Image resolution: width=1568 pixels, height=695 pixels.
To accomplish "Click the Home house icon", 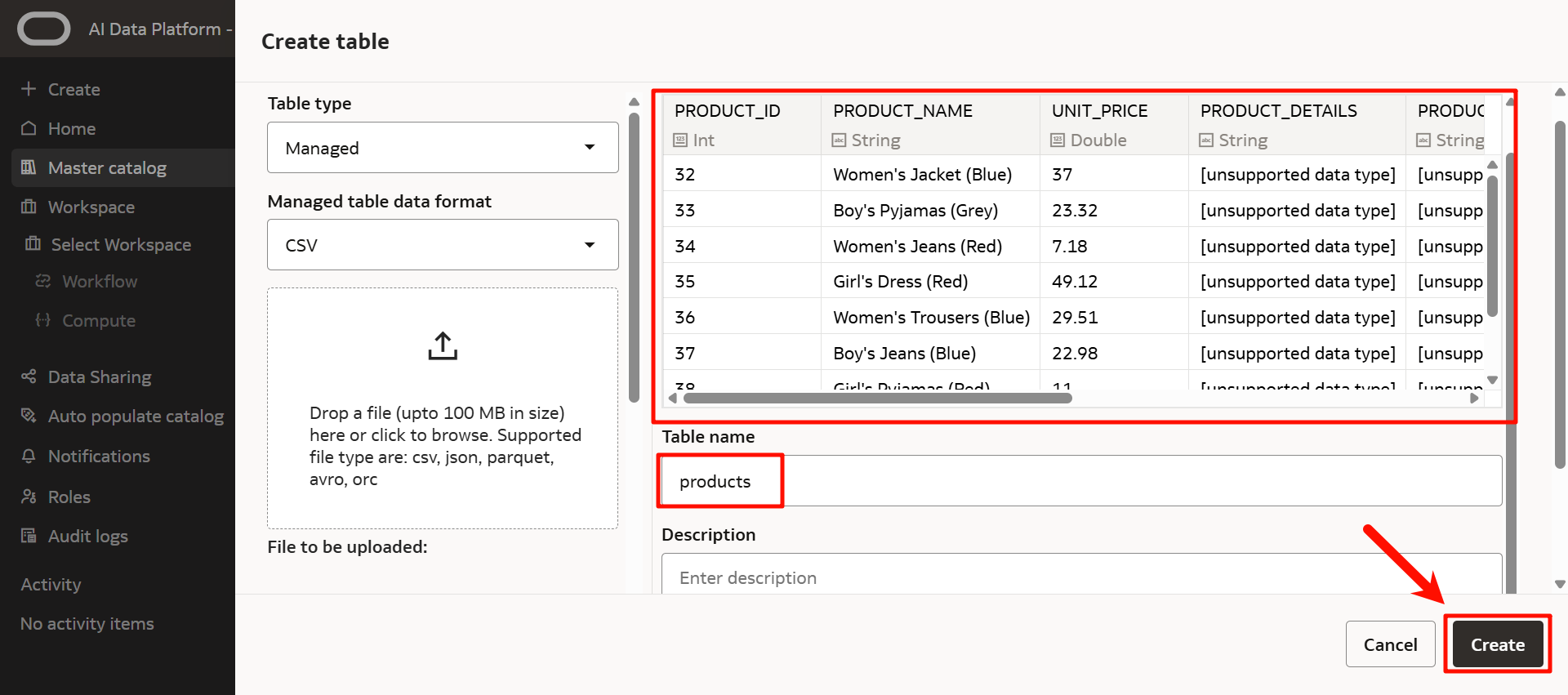I will click(x=29, y=128).
